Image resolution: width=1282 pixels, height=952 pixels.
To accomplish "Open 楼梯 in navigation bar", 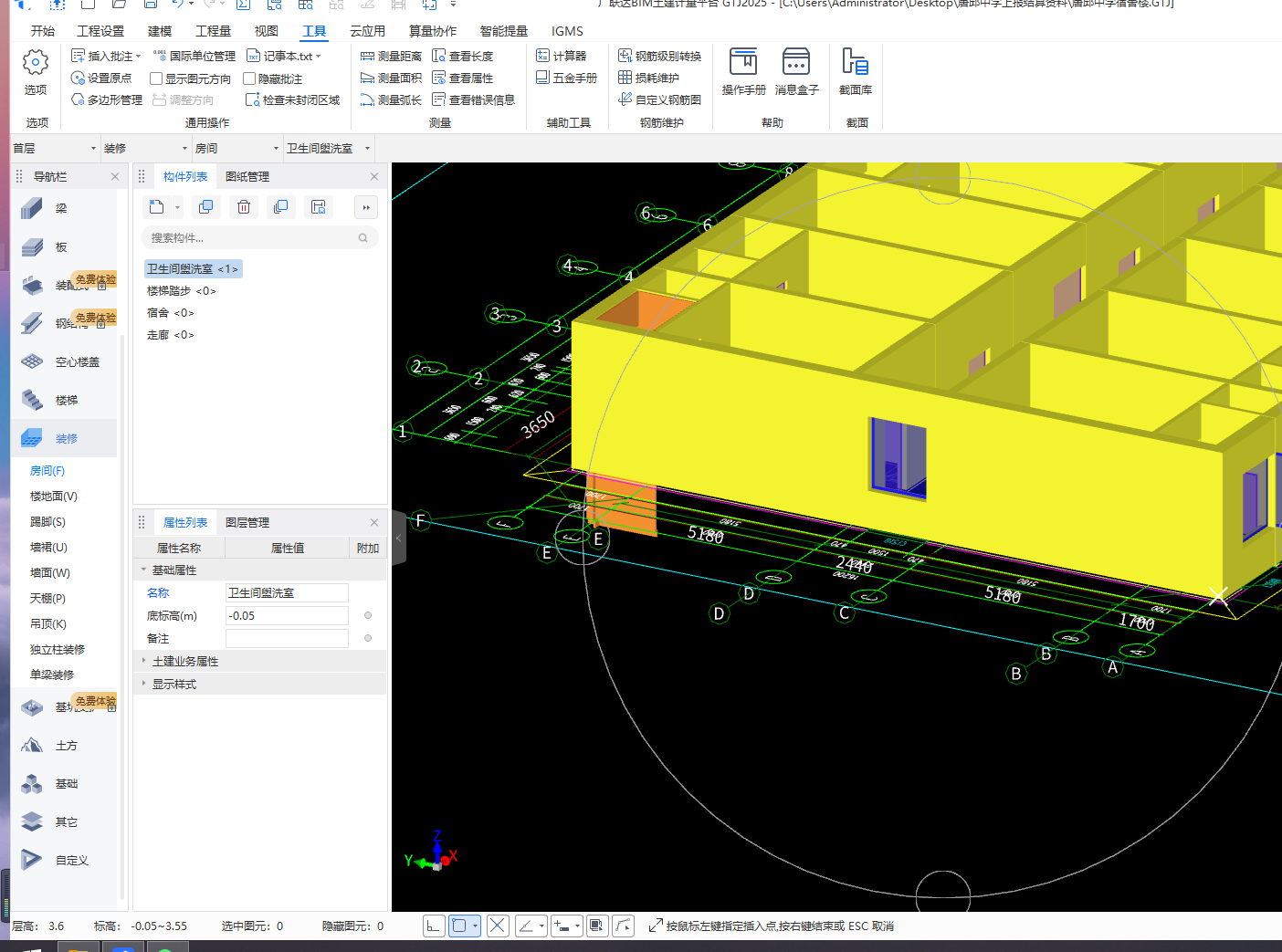I will click(x=66, y=400).
